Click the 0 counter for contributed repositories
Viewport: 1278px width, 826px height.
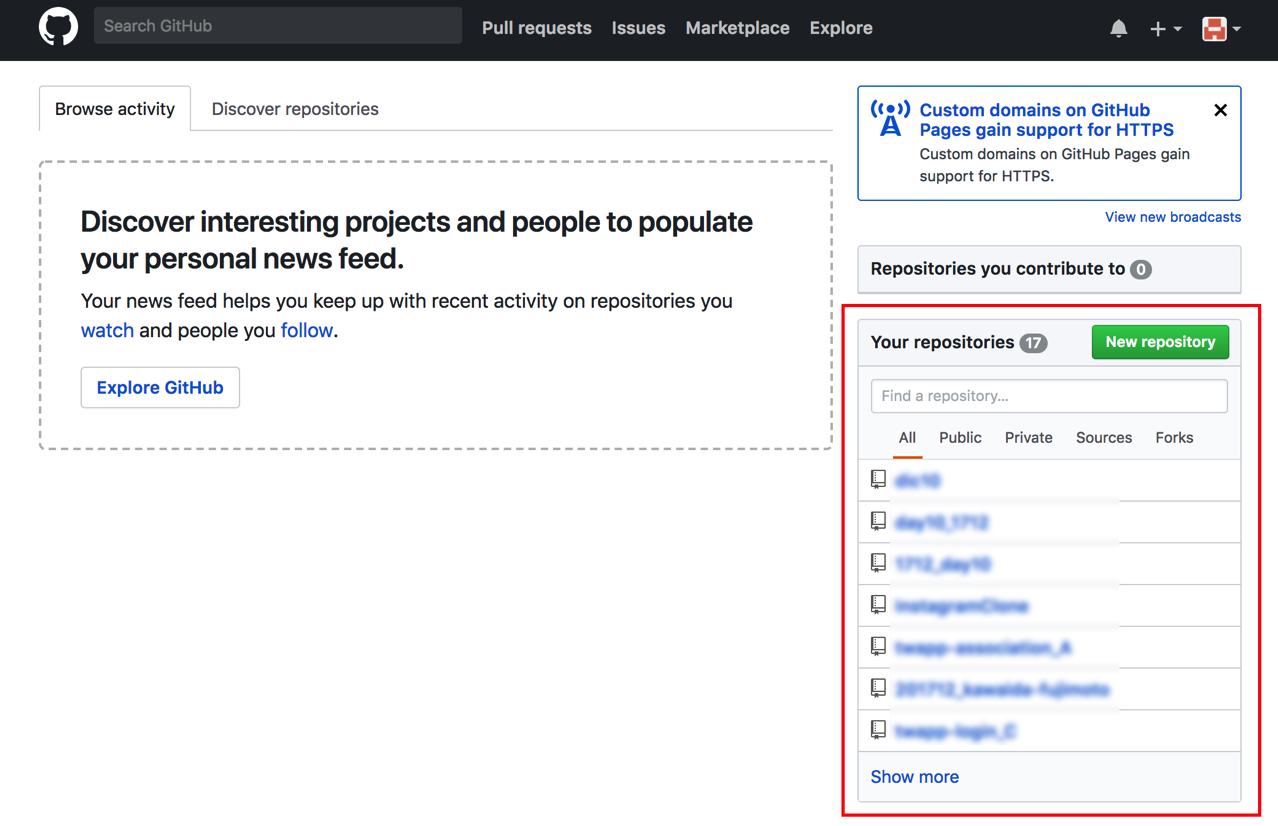[1141, 269]
